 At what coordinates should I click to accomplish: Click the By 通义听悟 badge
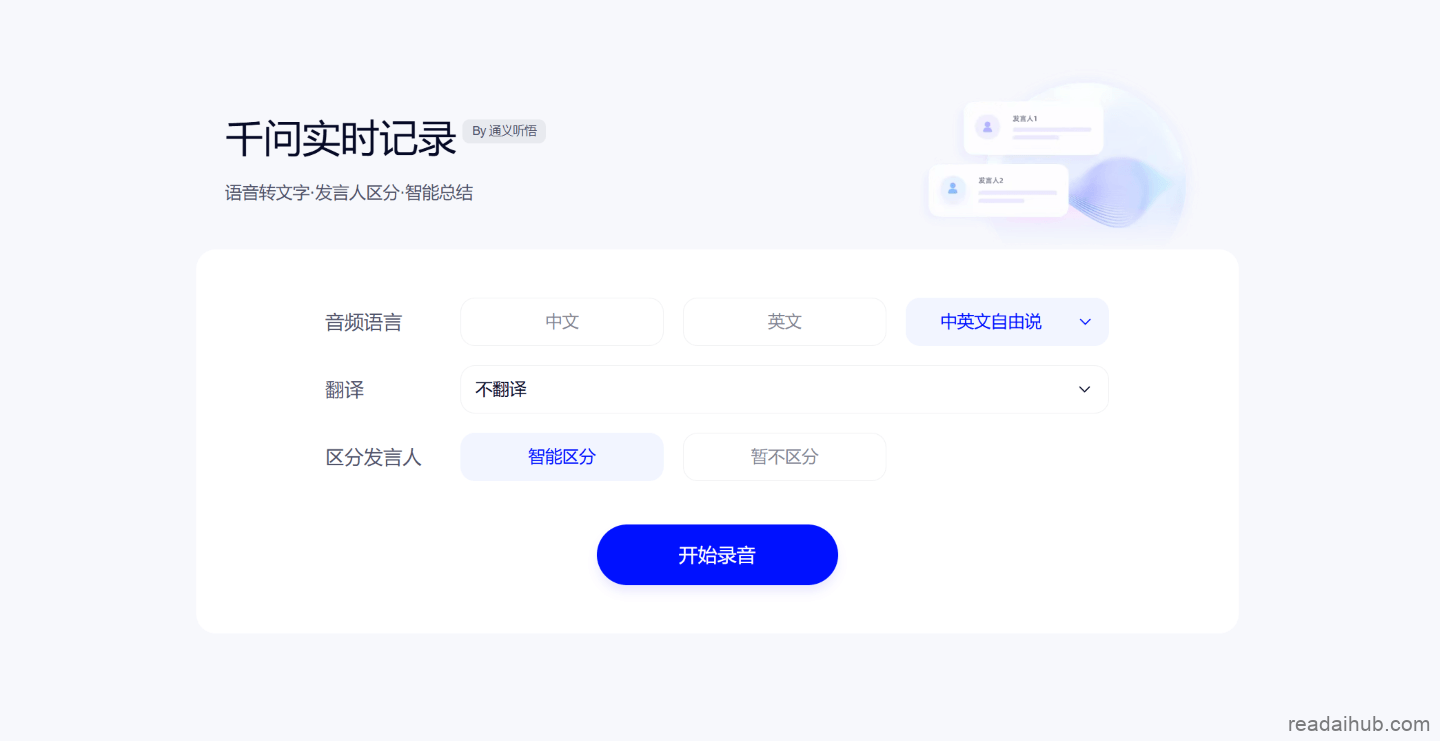coord(504,131)
